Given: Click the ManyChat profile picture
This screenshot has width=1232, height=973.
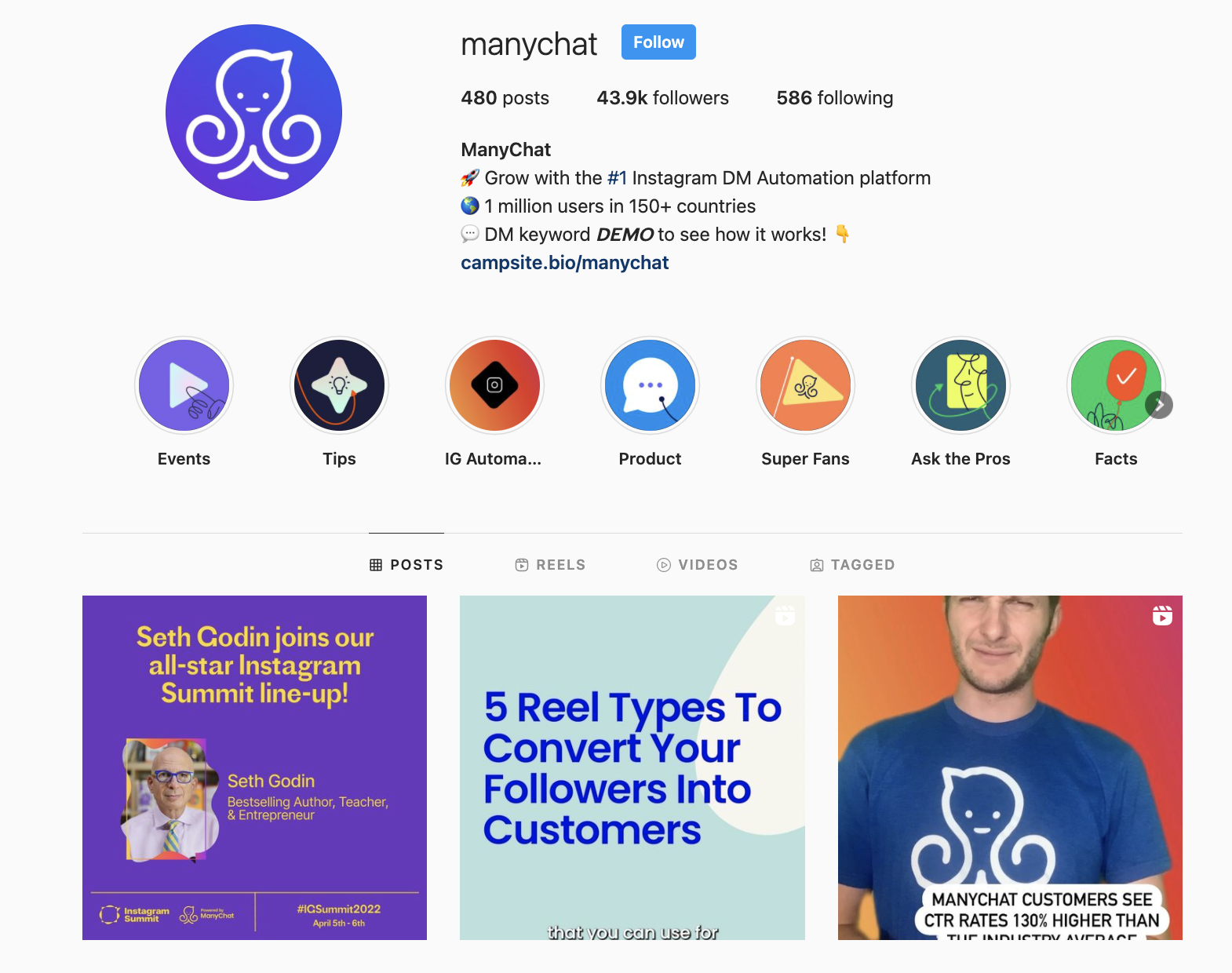Looking at the screenshot, I should point(253,112).
